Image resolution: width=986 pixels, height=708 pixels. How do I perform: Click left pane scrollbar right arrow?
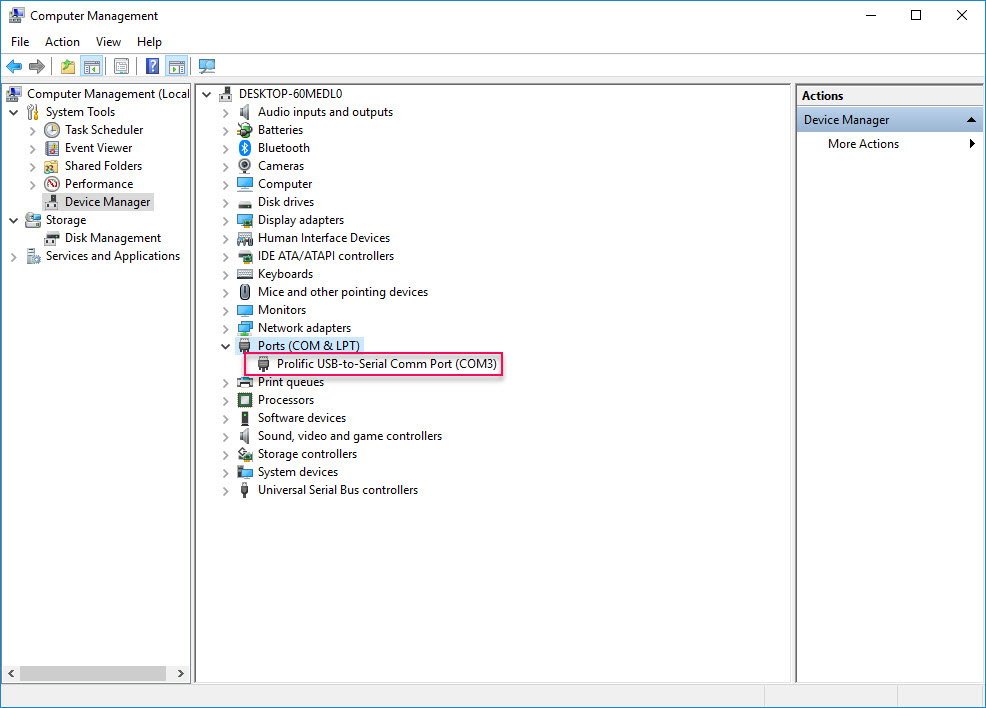(180, 673)
